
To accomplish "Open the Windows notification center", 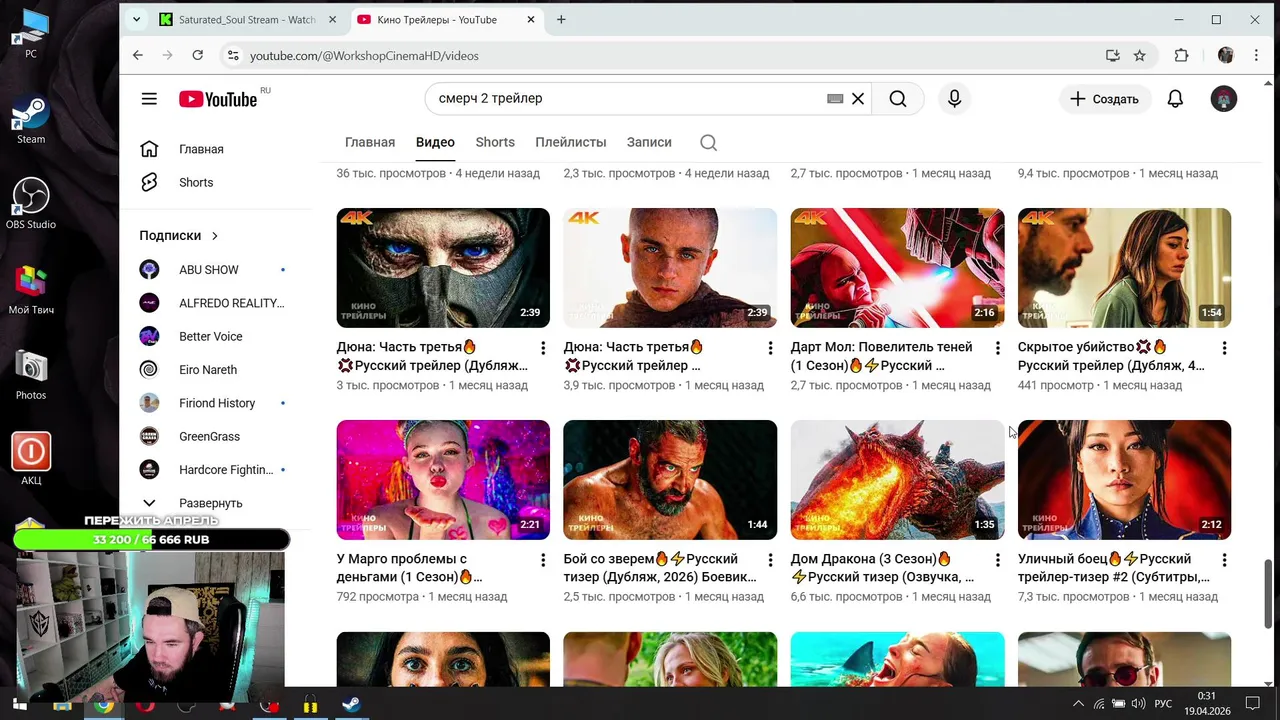I will 1253,703.
